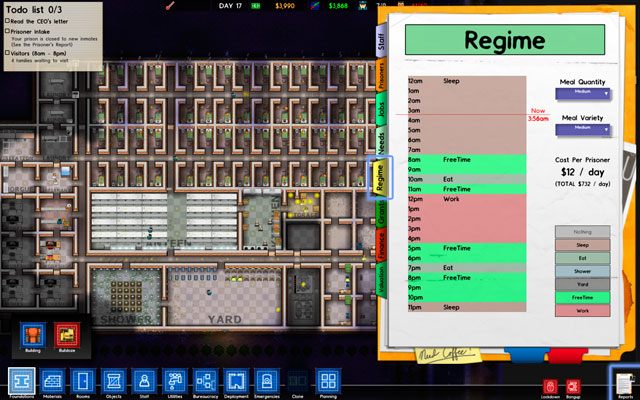Click the $3,868 cashflow value
This screenshot has width=640, height=400.
(x=338, y=6)
